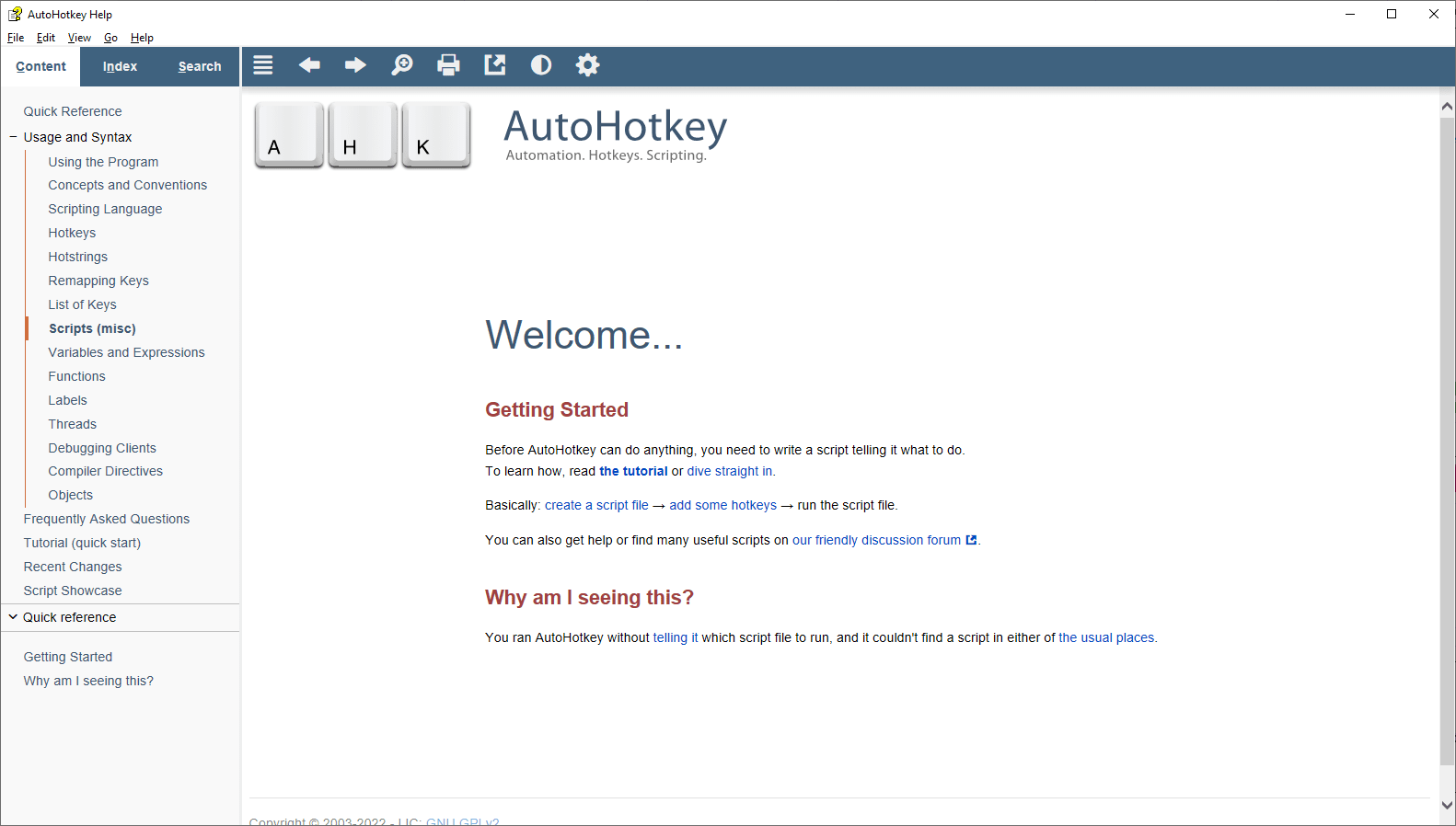Follow 'create a script file' link
This screenshot has width=1456, height=826.
(596, 505)
